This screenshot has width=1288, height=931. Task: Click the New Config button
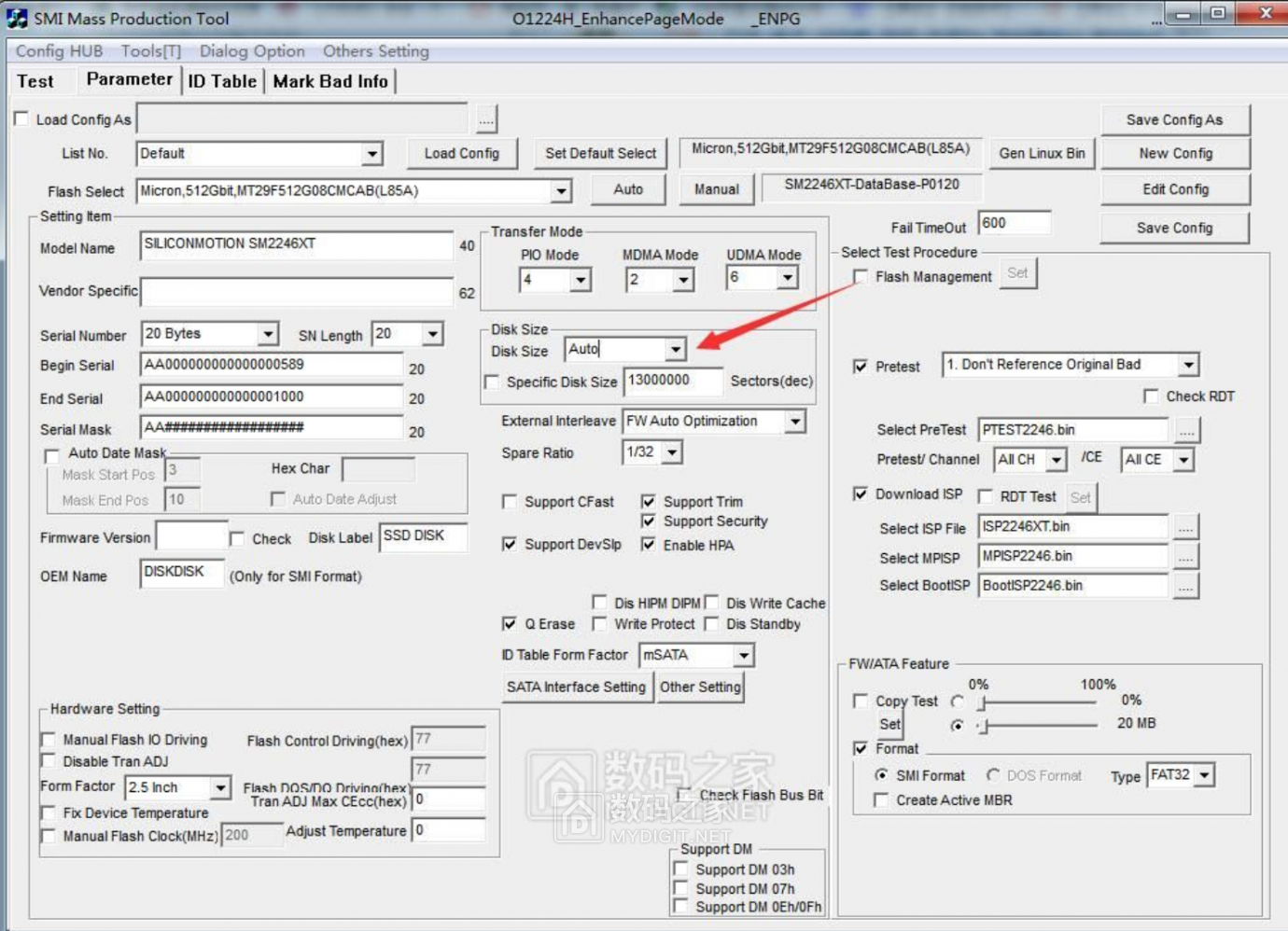(x=1175, y=153)
